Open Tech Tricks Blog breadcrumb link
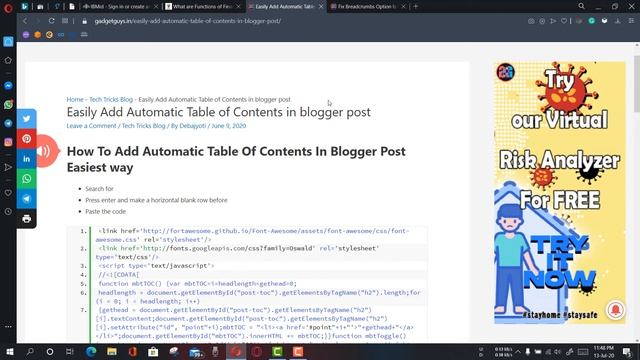640x360 pixels. point(111,99)
